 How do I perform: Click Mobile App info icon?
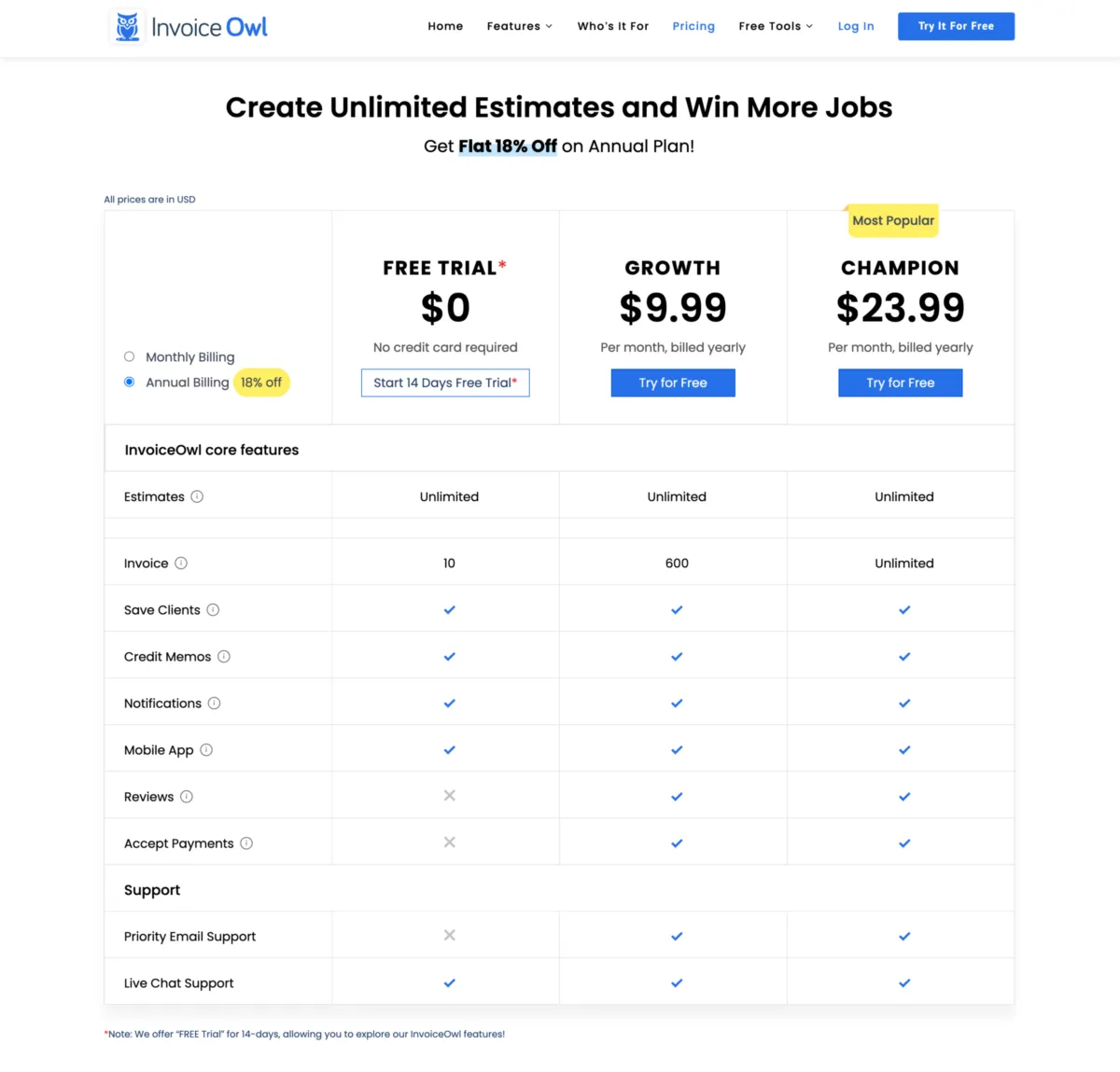pos(206,749)
